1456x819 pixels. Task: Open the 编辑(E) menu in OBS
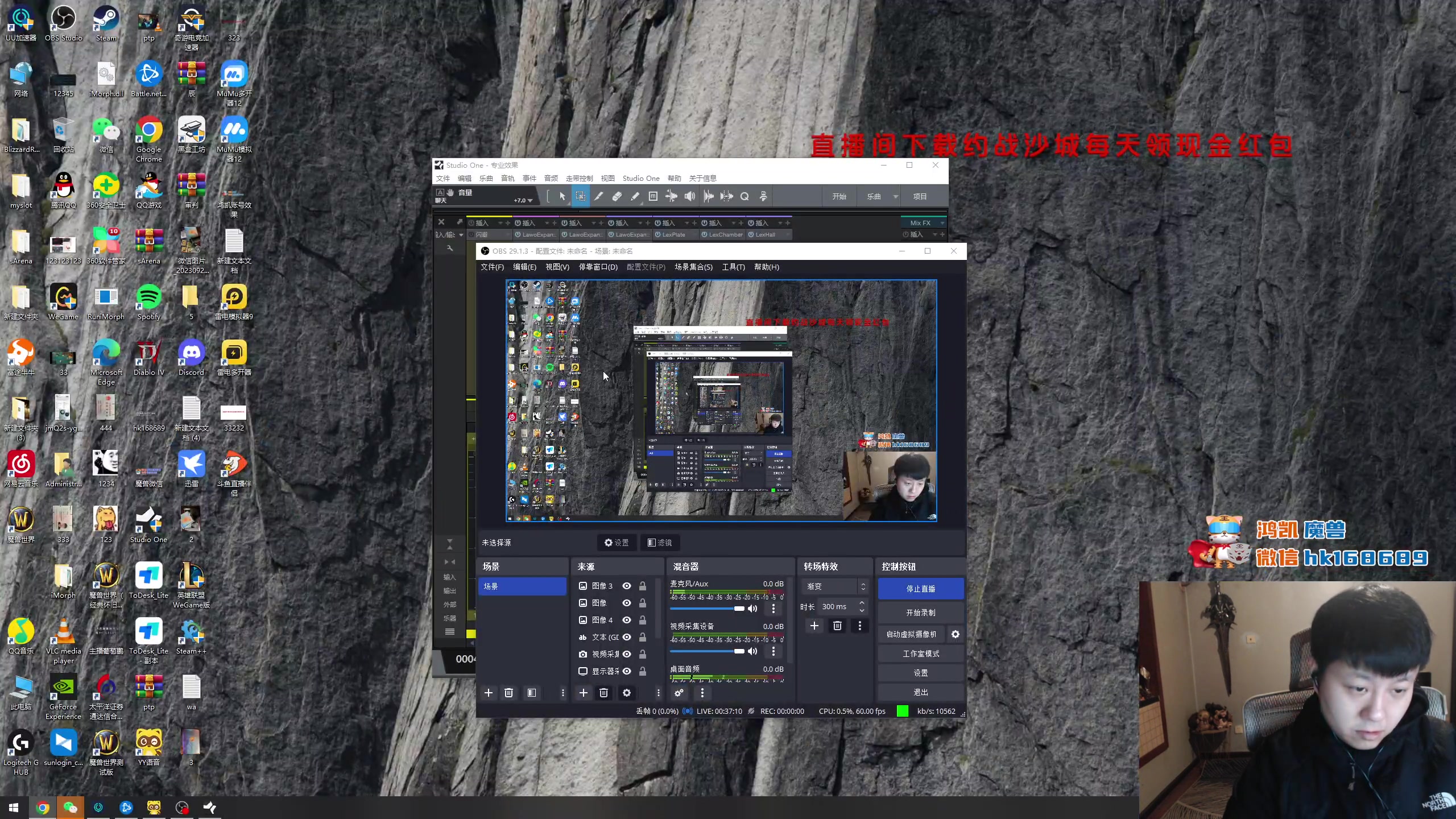[524, 267]
